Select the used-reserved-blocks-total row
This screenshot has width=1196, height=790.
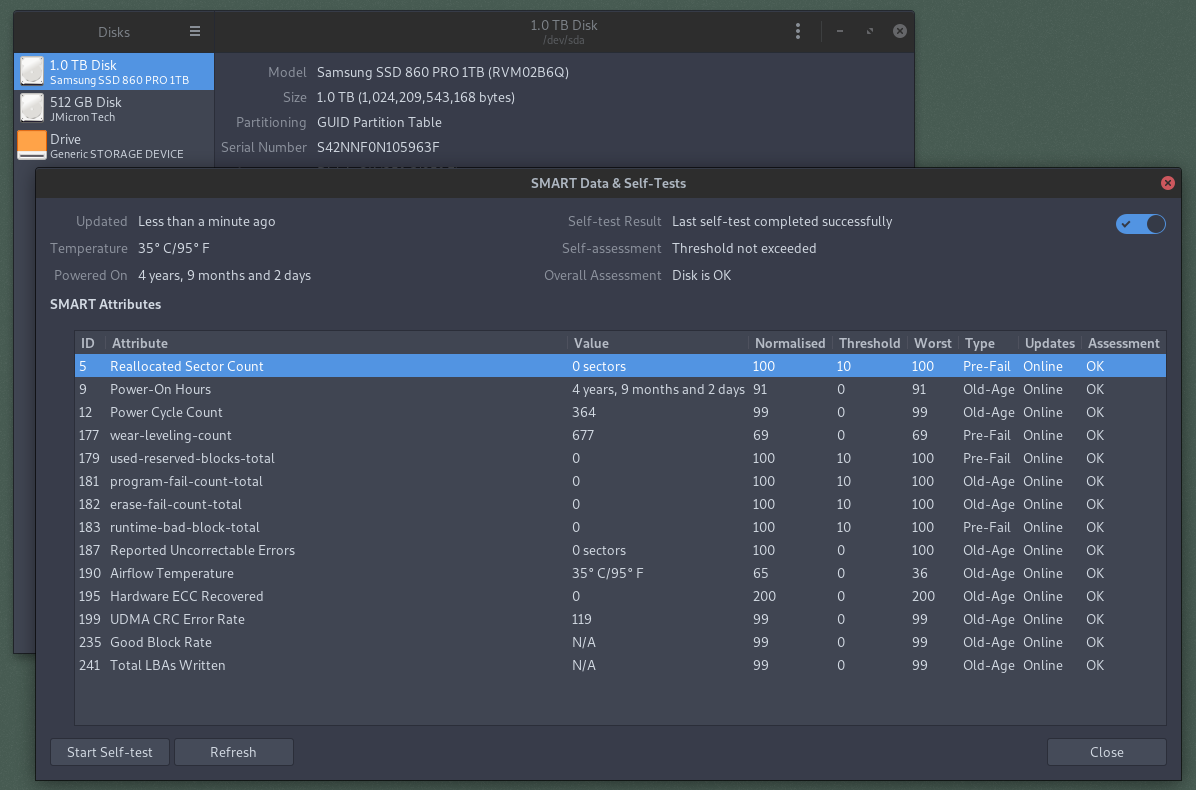coord(620,458)
